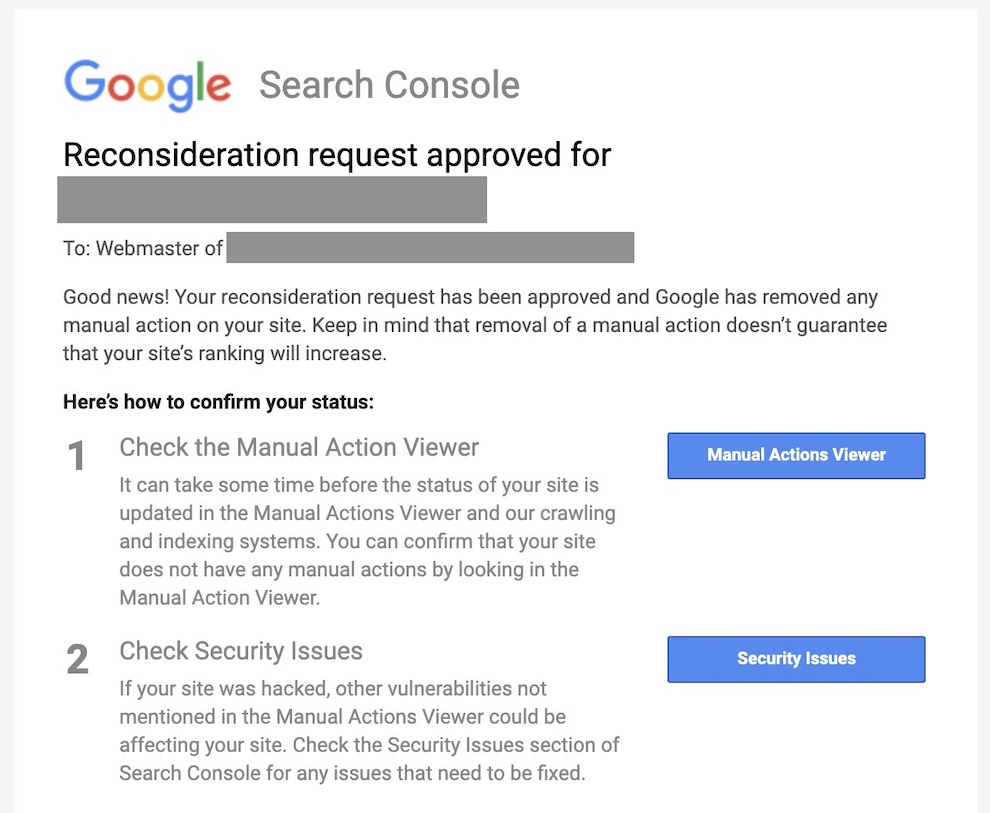Click the redacted box after 'Webmaster of'
Image resolution: width=990 pixels, height=813 pixels.
point(430,248)
